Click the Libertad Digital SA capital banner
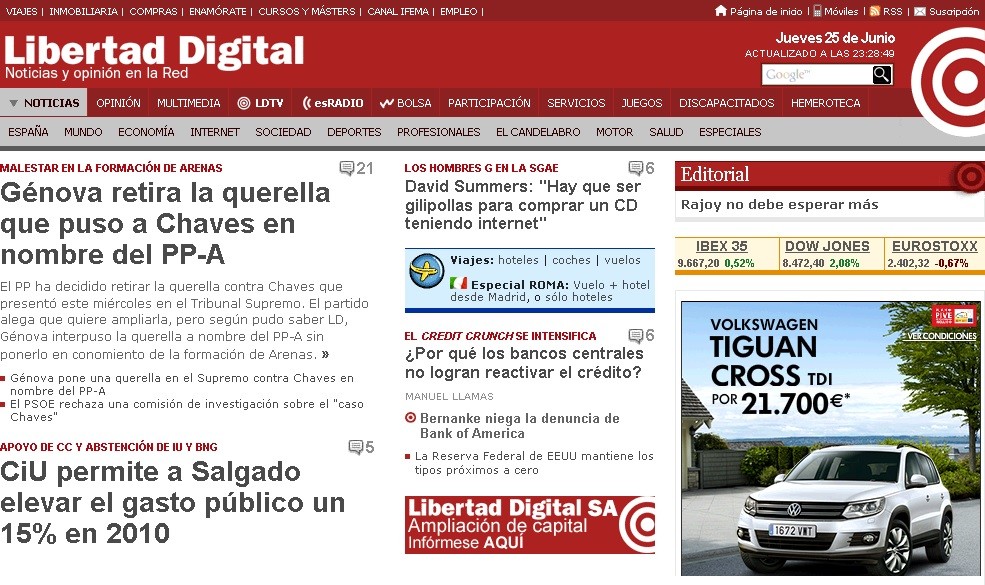The image size is (985, 585). click(x=529, y=524)
